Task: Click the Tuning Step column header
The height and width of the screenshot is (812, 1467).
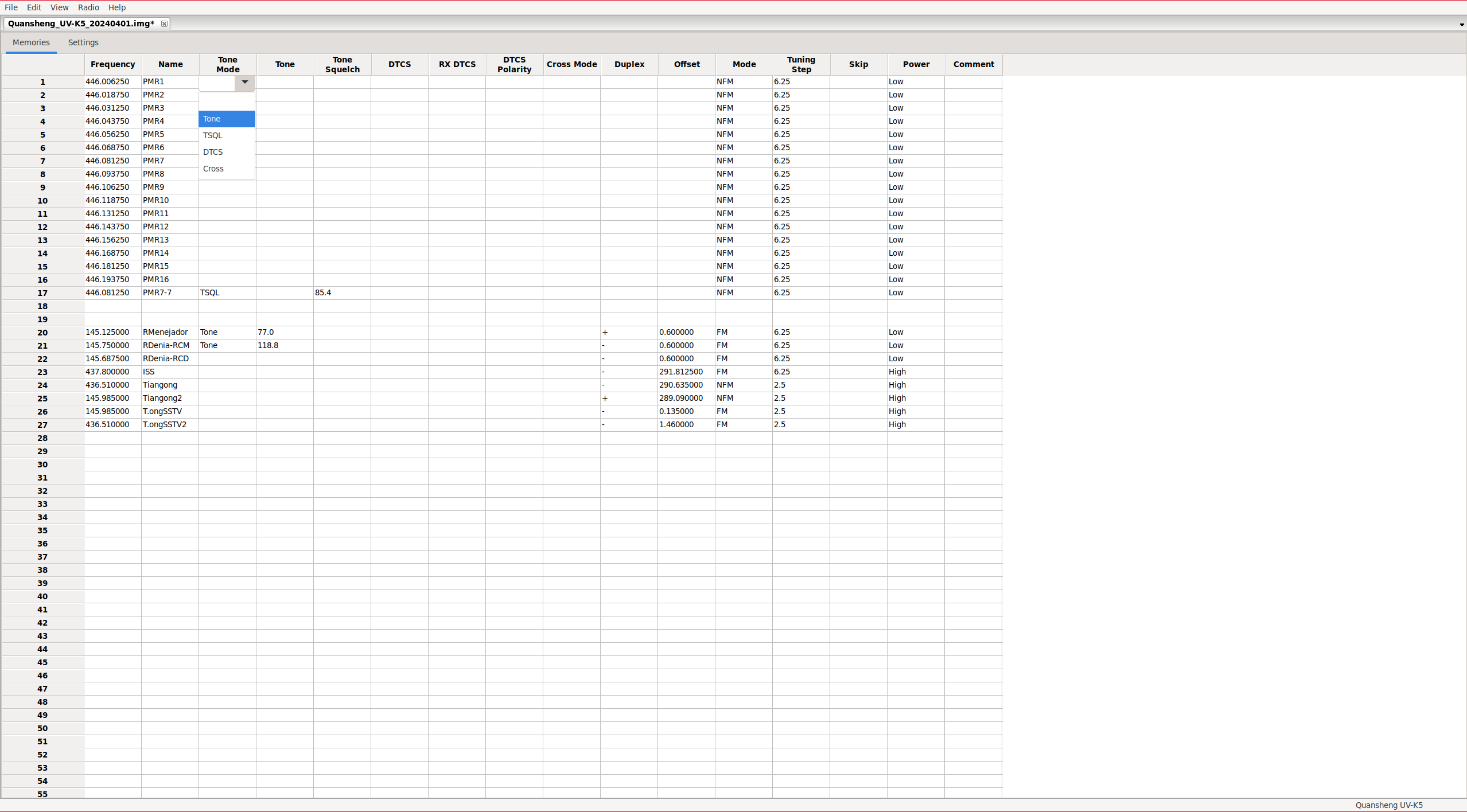Action: (x=801, y=64)
